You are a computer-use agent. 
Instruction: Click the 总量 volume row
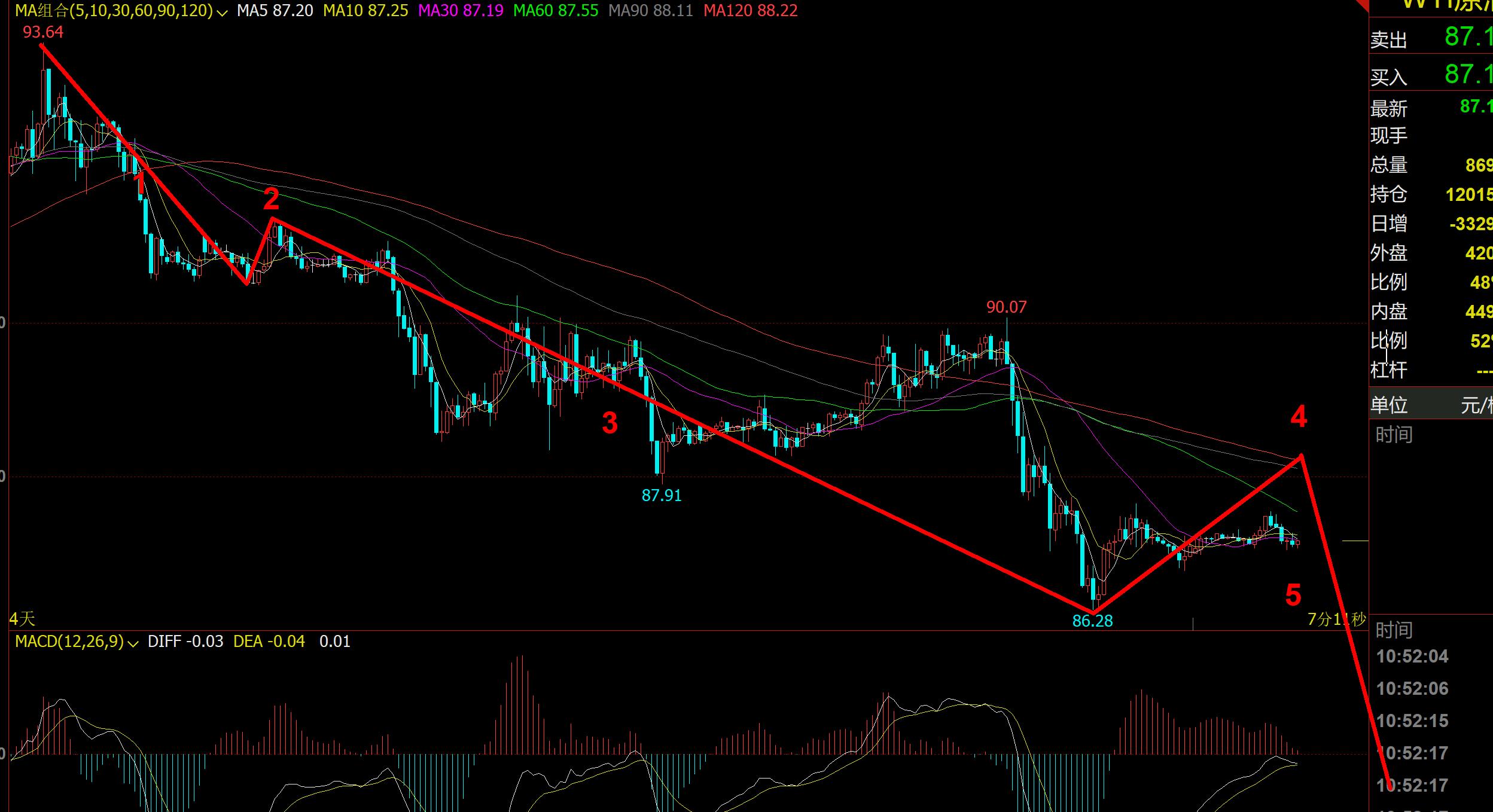1431,165
